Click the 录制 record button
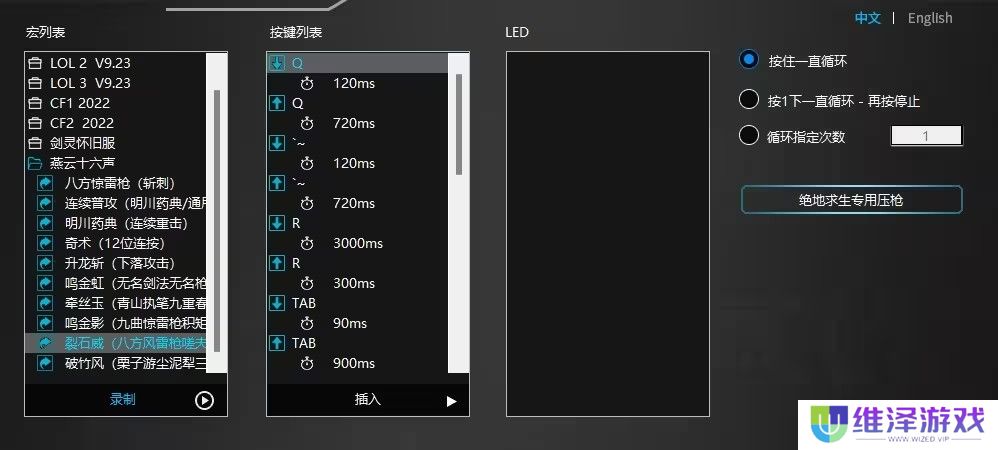The image size is (998, 450). pyautogui.click(x=122, y=400)
